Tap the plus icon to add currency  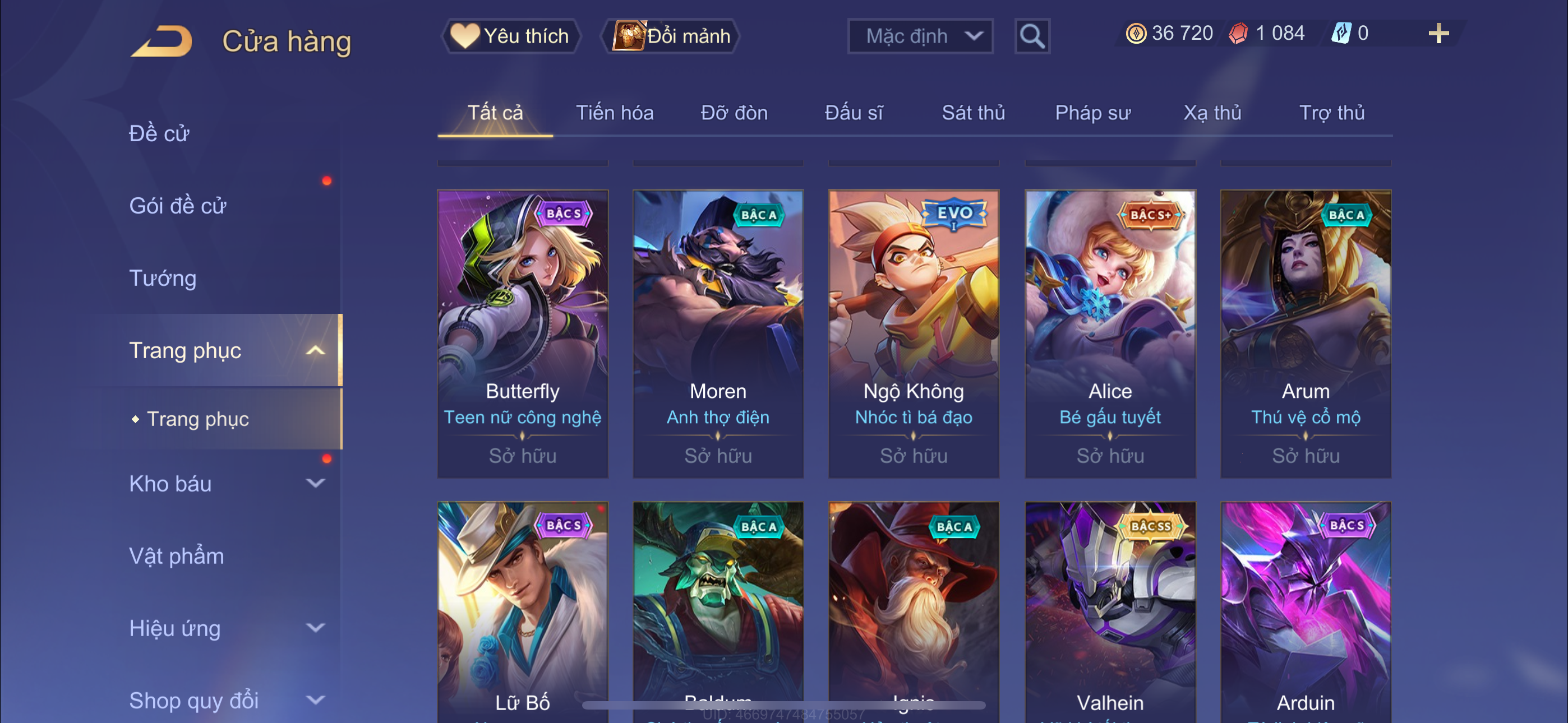tap(1438, 34)
